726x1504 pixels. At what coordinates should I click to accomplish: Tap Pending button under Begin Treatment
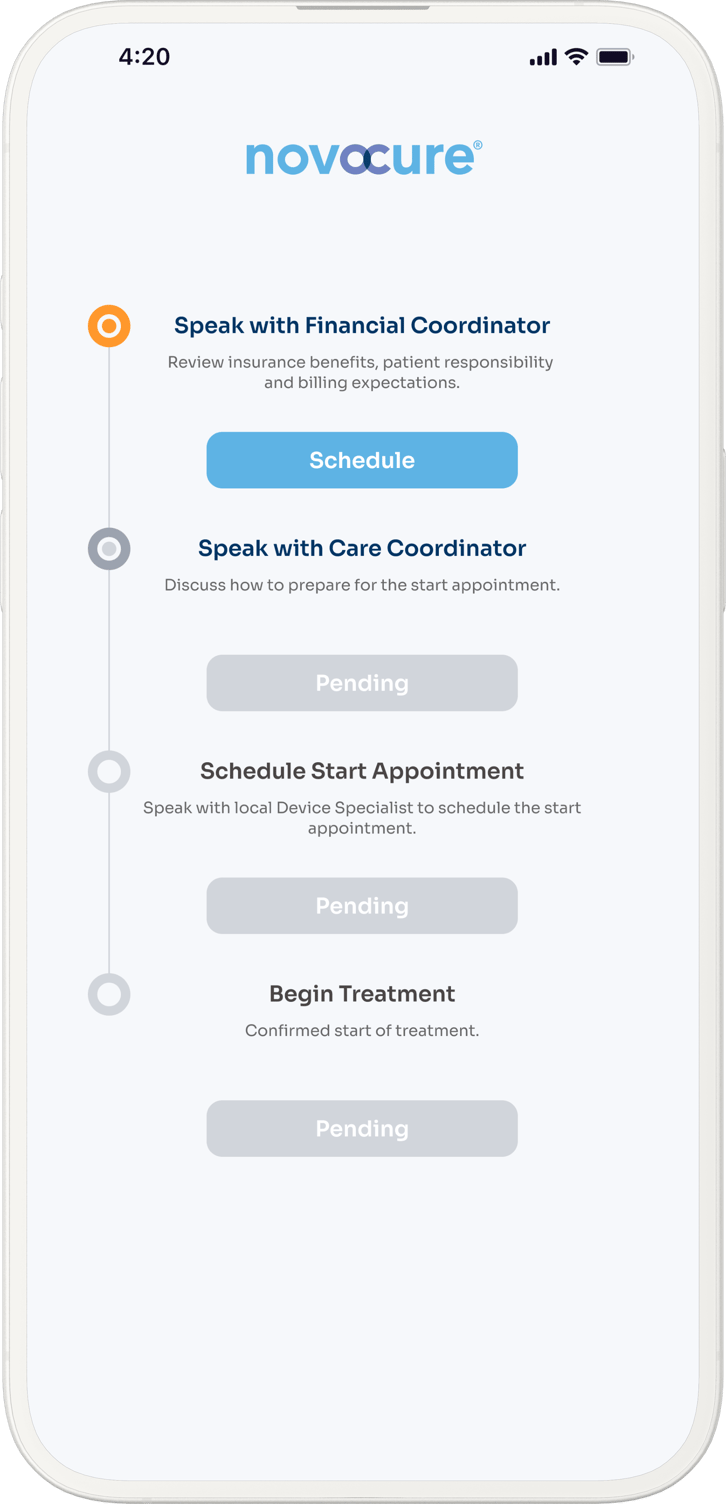tap(362, 1129)
